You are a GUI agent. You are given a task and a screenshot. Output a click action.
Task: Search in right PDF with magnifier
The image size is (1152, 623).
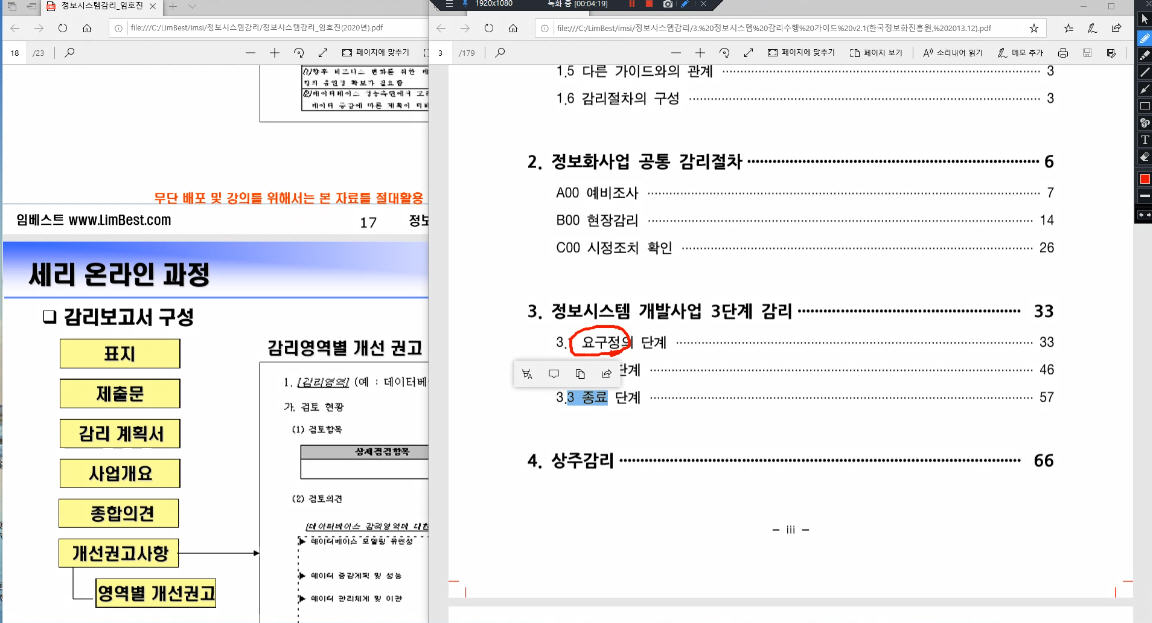pos(500,53)
